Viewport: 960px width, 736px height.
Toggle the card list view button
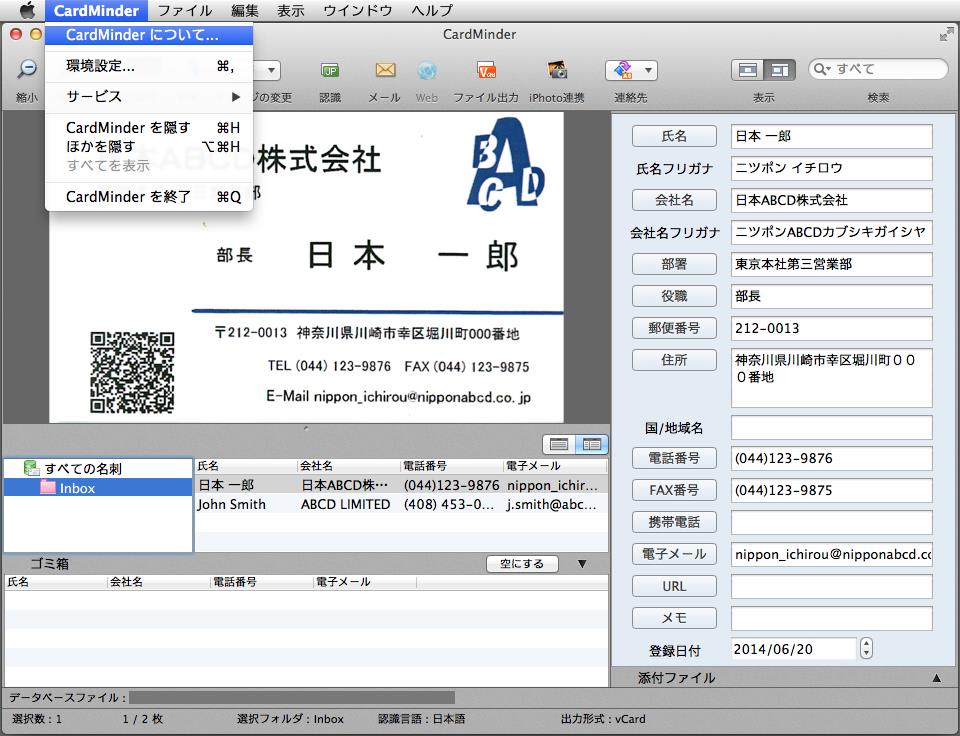[559, 444]
